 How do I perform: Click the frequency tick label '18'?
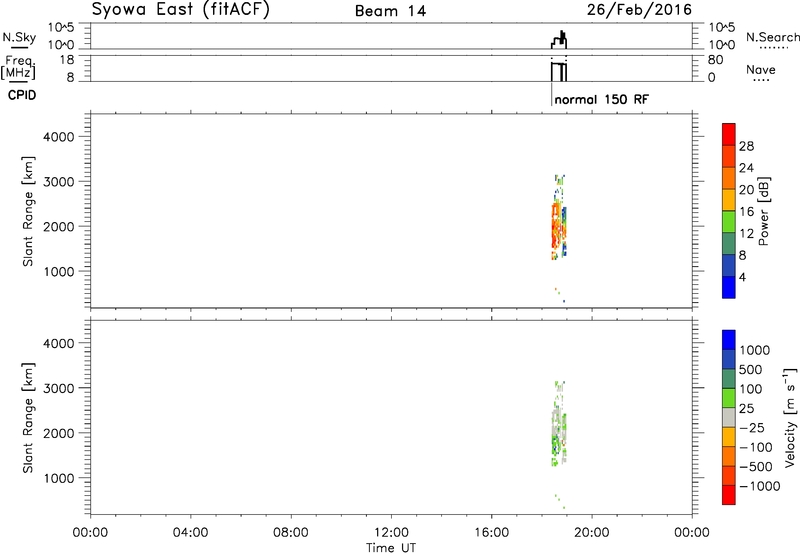point(66,60)
